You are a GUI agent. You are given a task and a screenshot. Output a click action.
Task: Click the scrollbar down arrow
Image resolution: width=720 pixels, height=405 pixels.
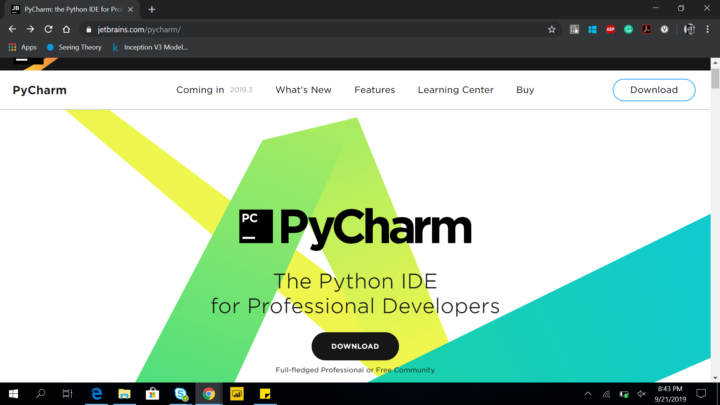(x=715, y=378)
